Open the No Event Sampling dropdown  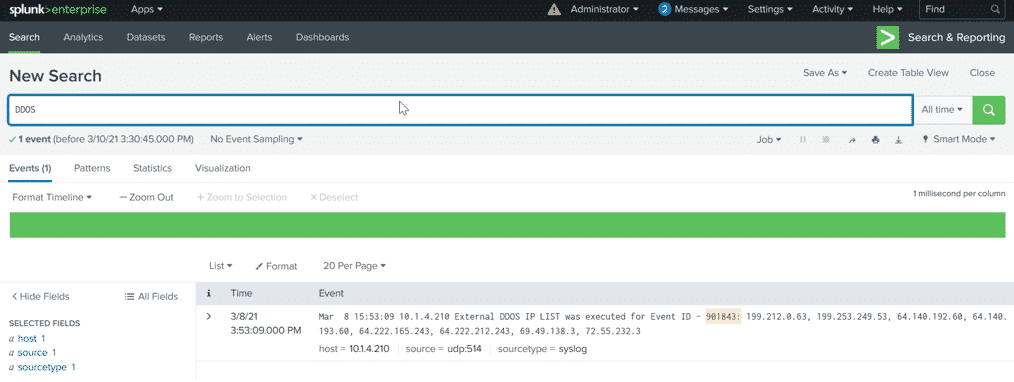point(256,139)
